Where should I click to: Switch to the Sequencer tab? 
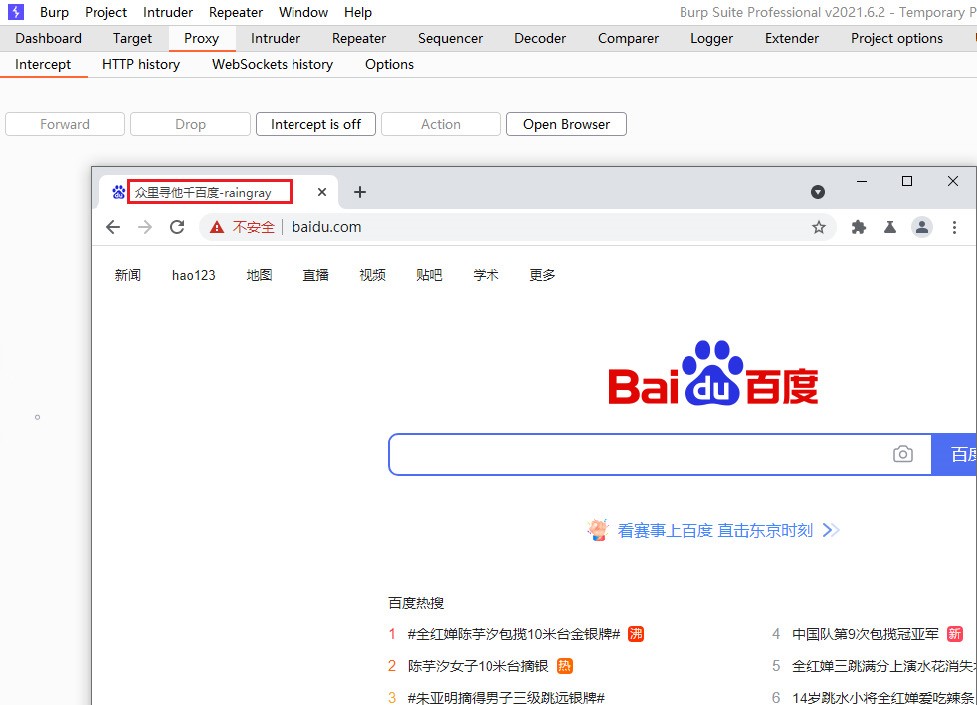(x=450, y=38)
